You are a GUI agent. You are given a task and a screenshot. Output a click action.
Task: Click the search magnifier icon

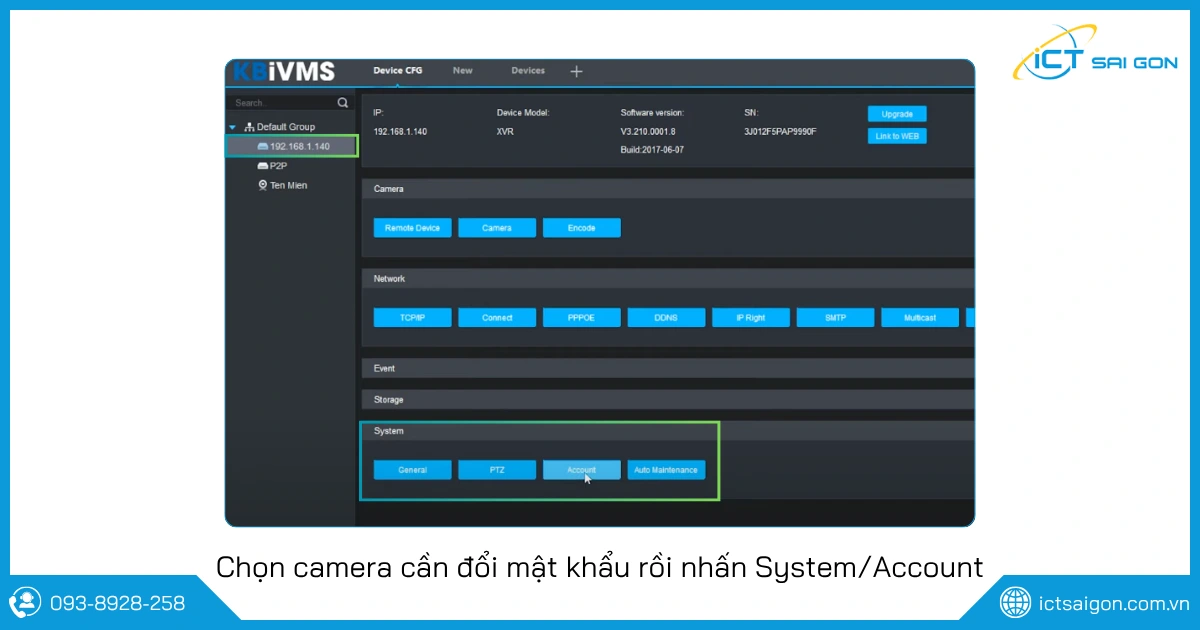coord(343,102)
